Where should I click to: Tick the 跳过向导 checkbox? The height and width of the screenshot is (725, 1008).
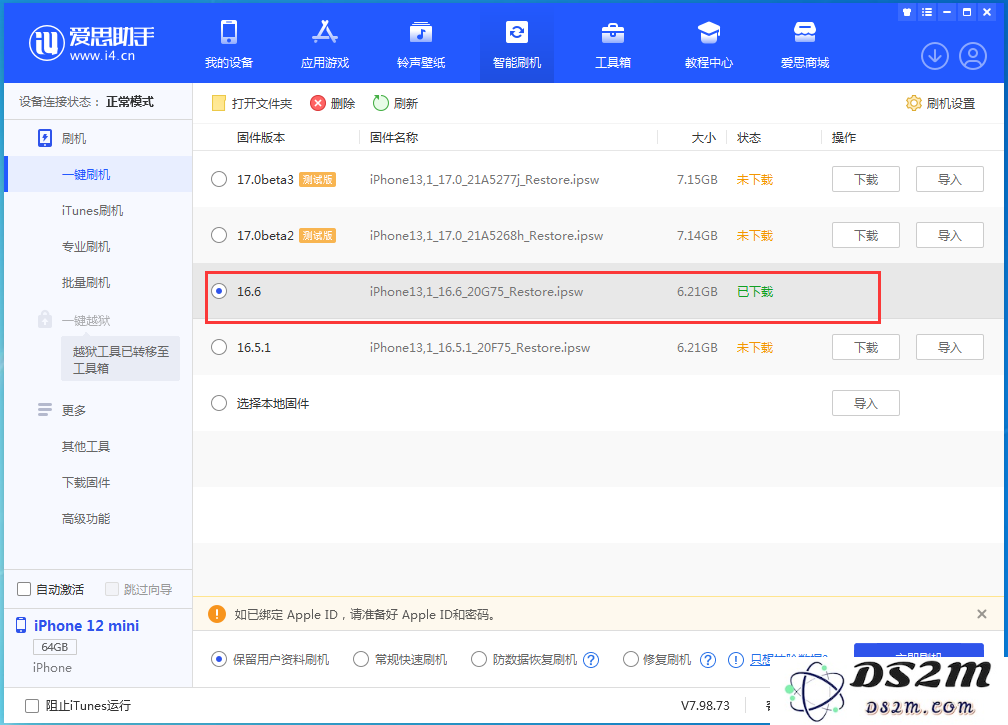point(112,589)
